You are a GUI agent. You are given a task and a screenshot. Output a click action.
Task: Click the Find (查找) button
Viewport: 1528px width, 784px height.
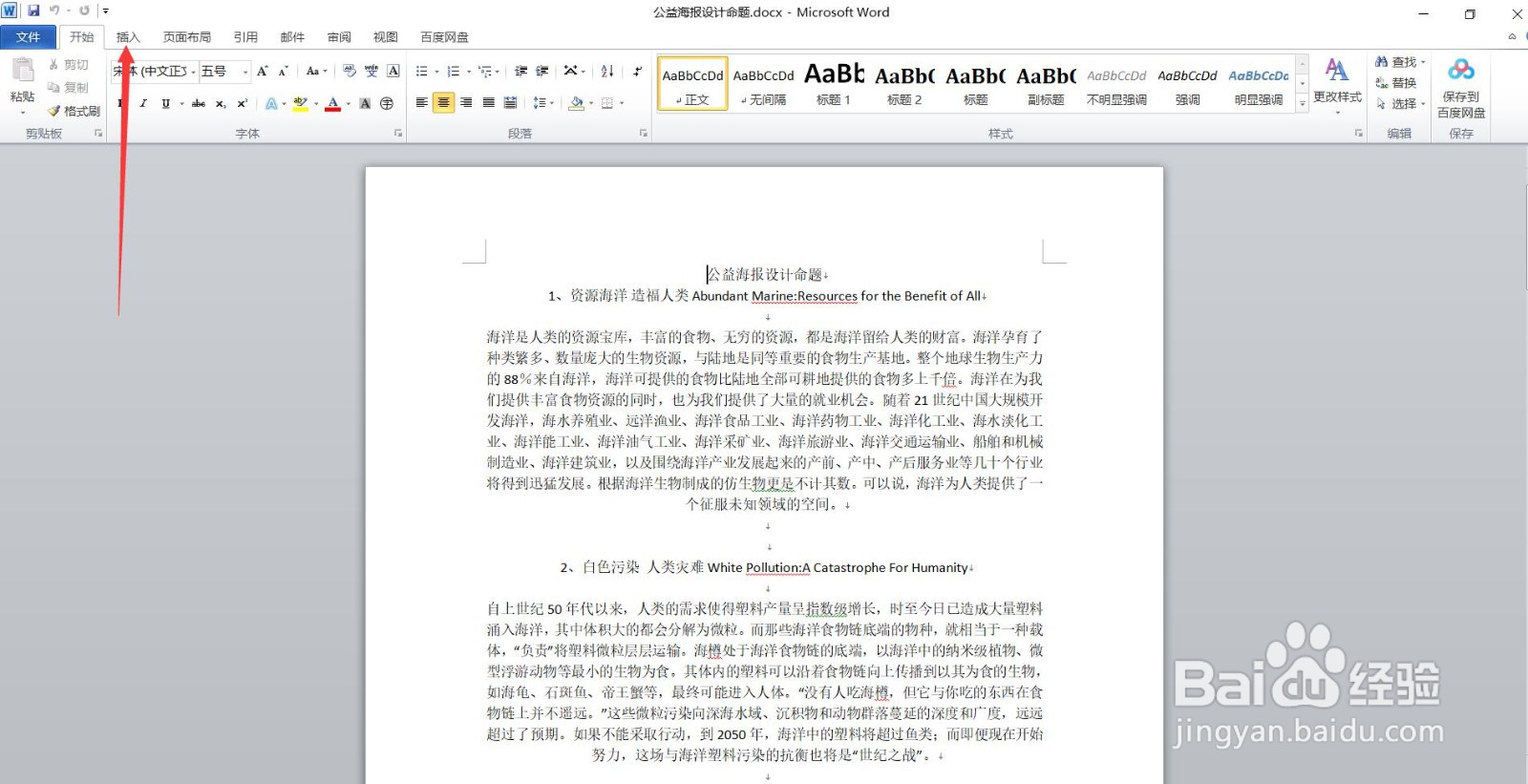[1399, 62]
